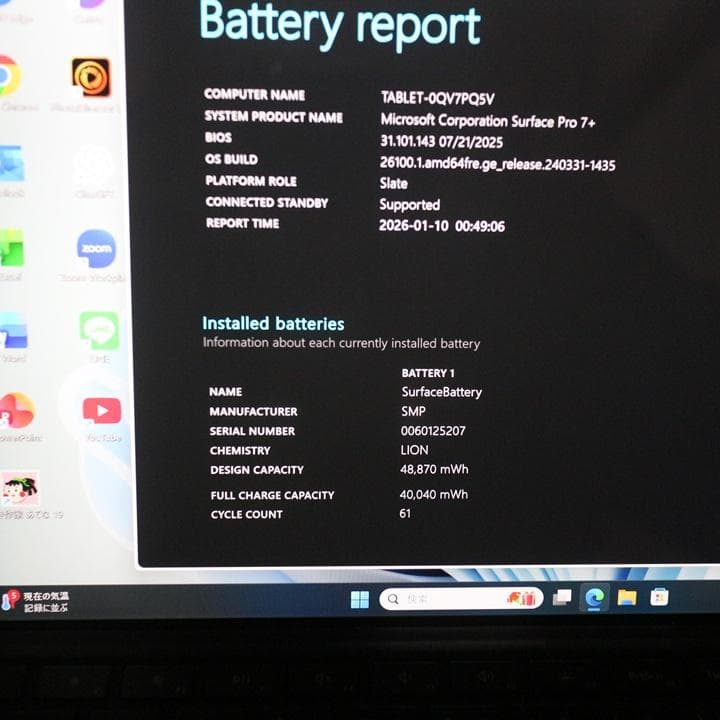Click the taskbar search box
This screenshot has width=720, height=720.
[x=461, y=599]
